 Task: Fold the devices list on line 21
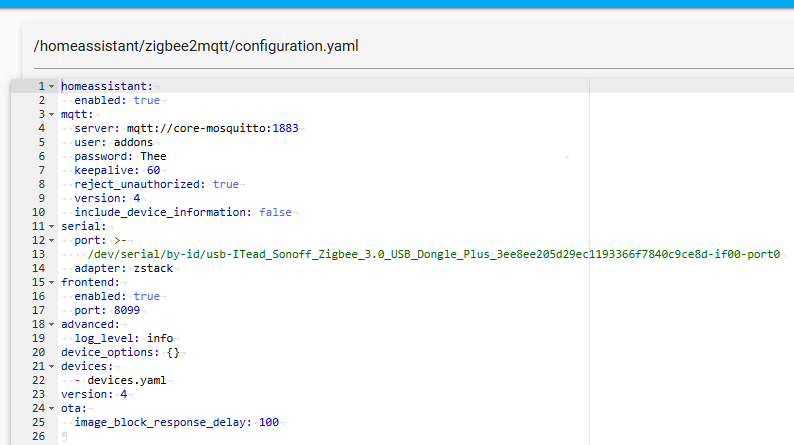pyautogui.click(x=52, y=367)
